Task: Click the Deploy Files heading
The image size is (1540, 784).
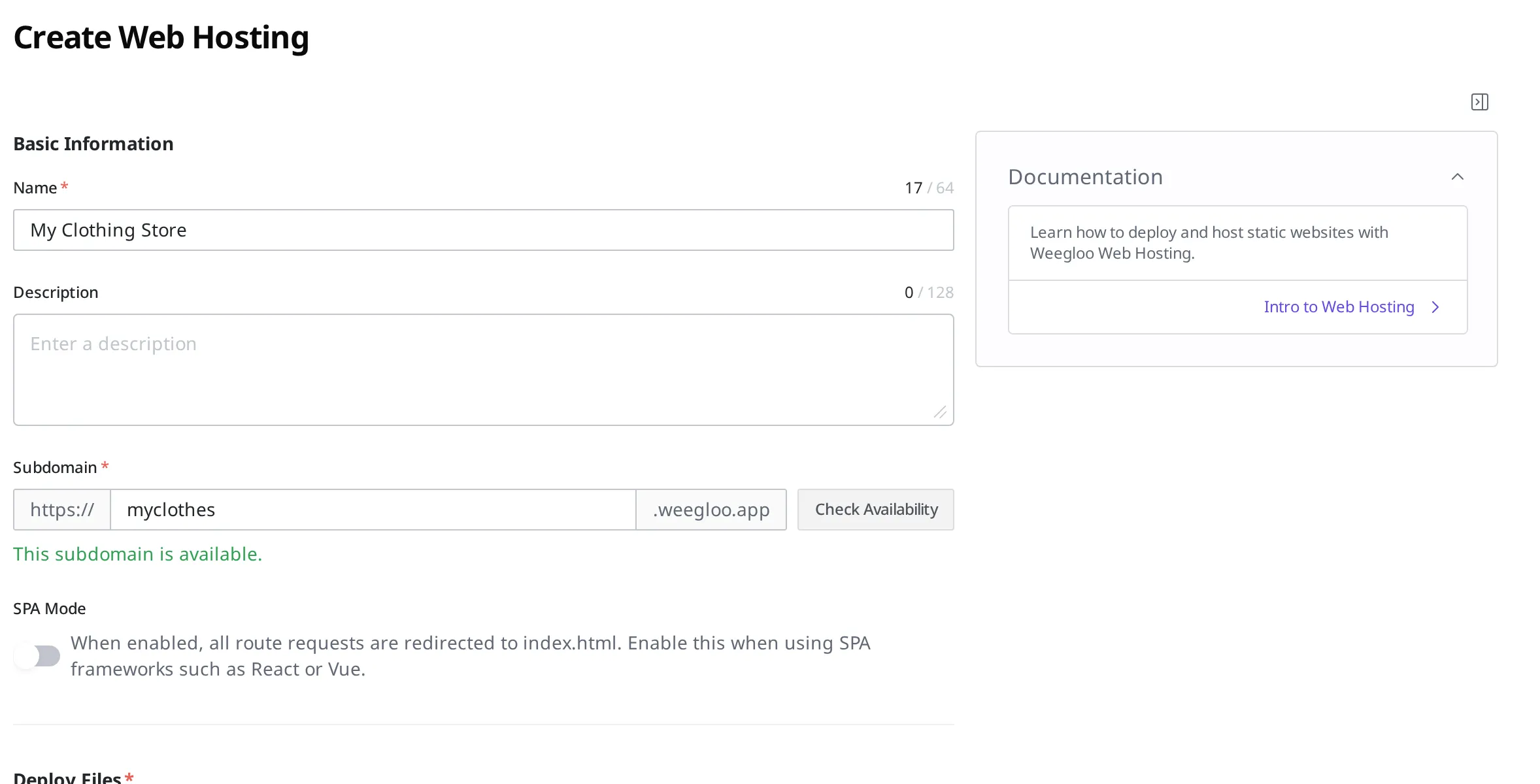Action: click(x=67, y=777)
